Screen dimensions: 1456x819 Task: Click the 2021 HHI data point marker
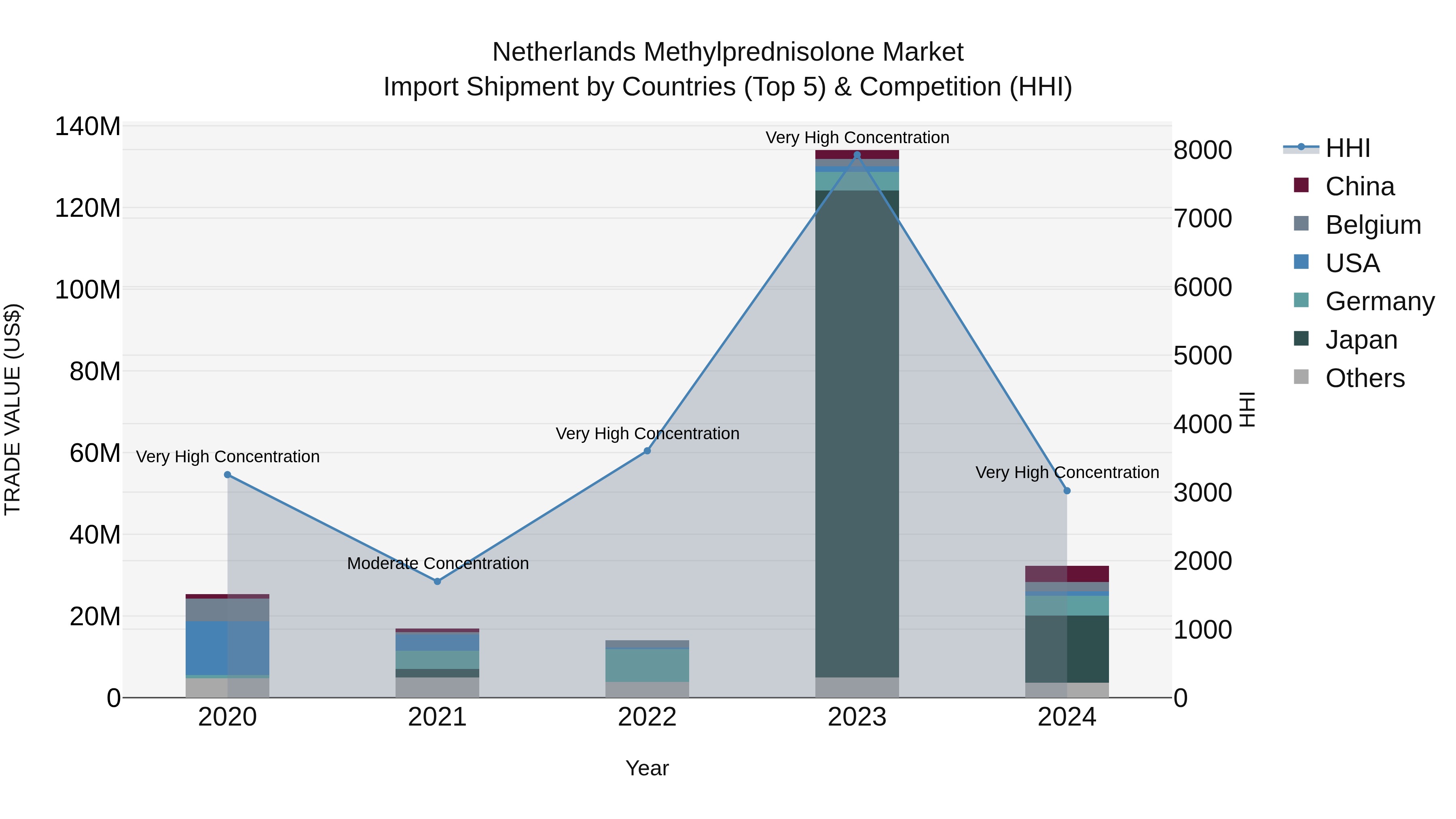(437, 581)
